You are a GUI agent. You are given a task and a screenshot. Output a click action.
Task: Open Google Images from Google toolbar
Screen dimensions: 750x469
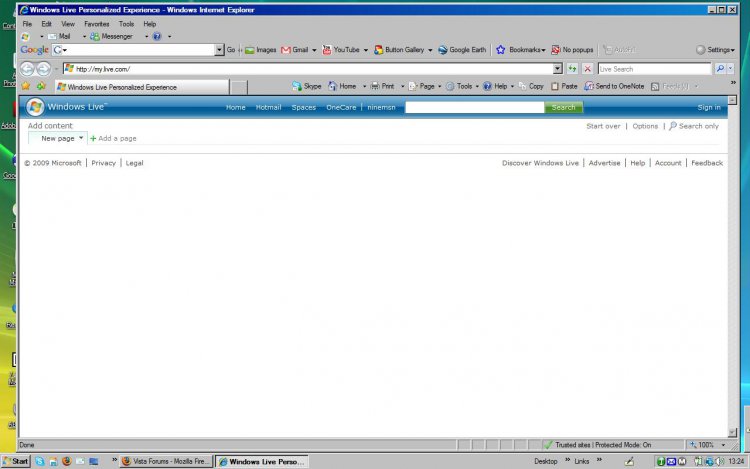pos(261,50)
